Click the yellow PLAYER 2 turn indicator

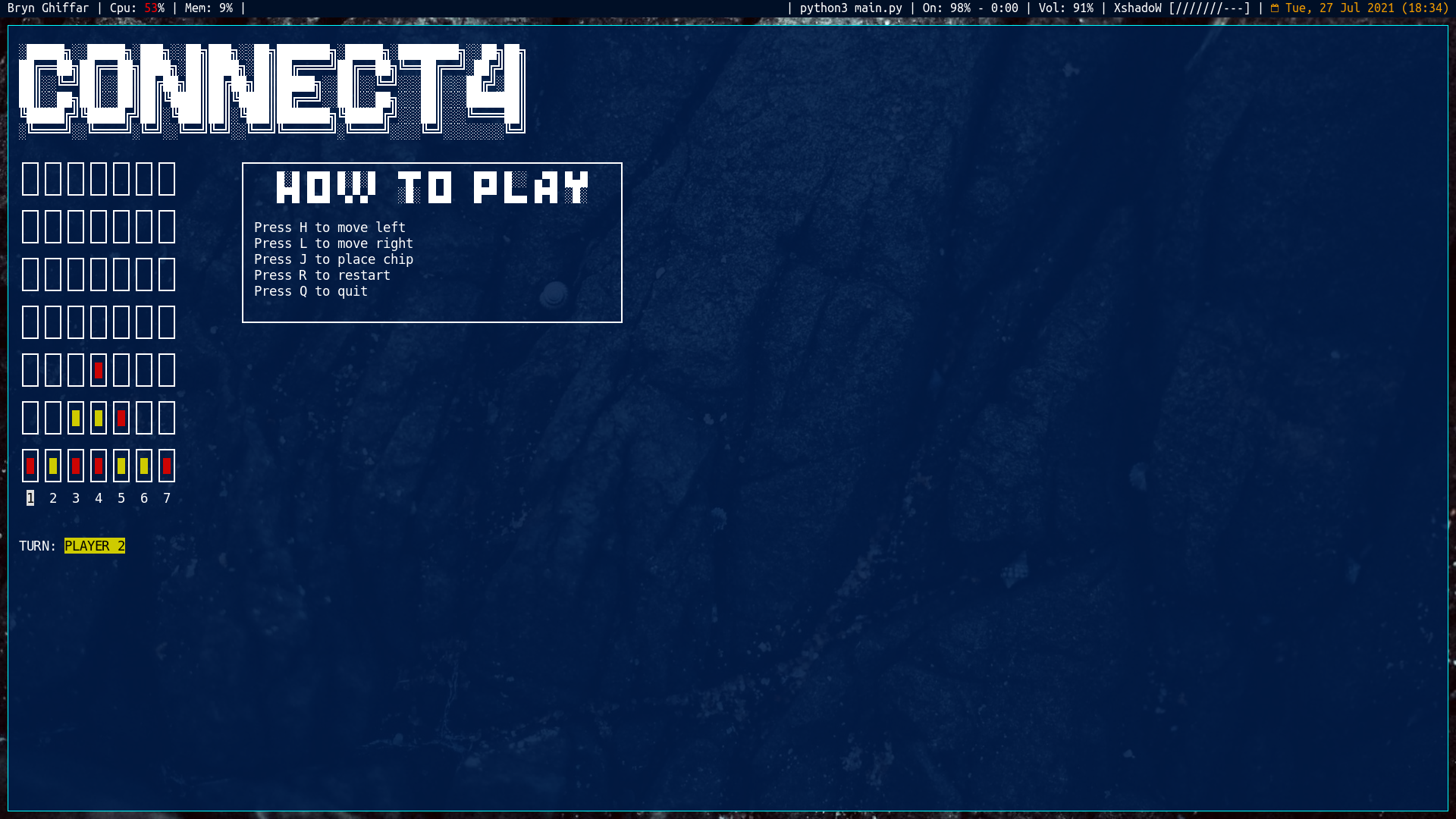(x=95, y=546)
